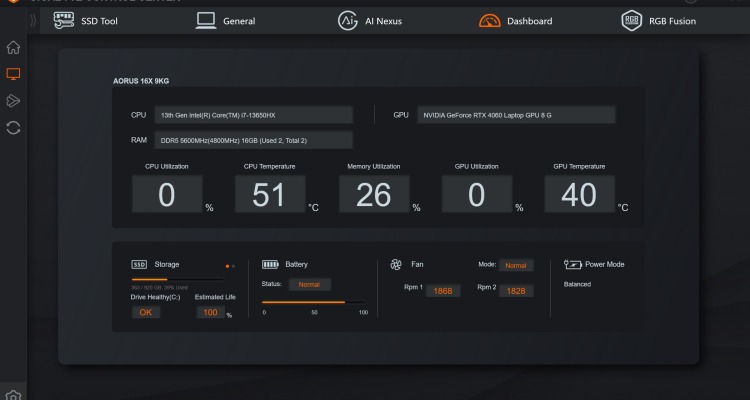Click the Dashboard gauge icon
Image resolution: width=750 pixels, height=400 pixels.
[489, 21]
